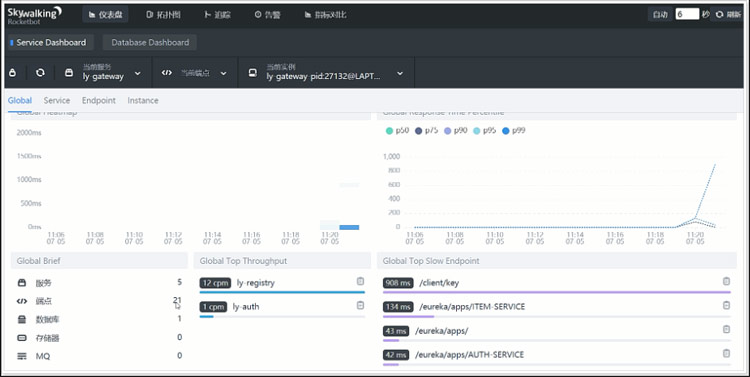
Task: Click the 数据库 database icon in Global Brief
Action: pyautogui.click(x=22, y=319)
